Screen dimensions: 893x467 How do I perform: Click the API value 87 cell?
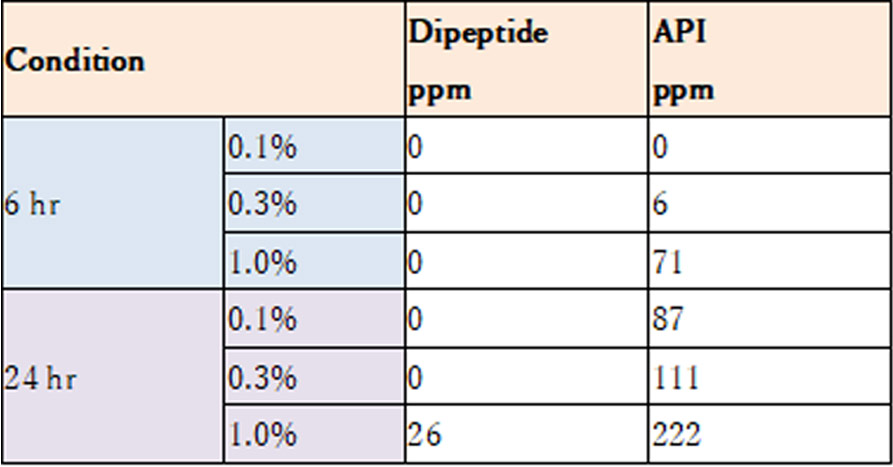coord(771,318)
